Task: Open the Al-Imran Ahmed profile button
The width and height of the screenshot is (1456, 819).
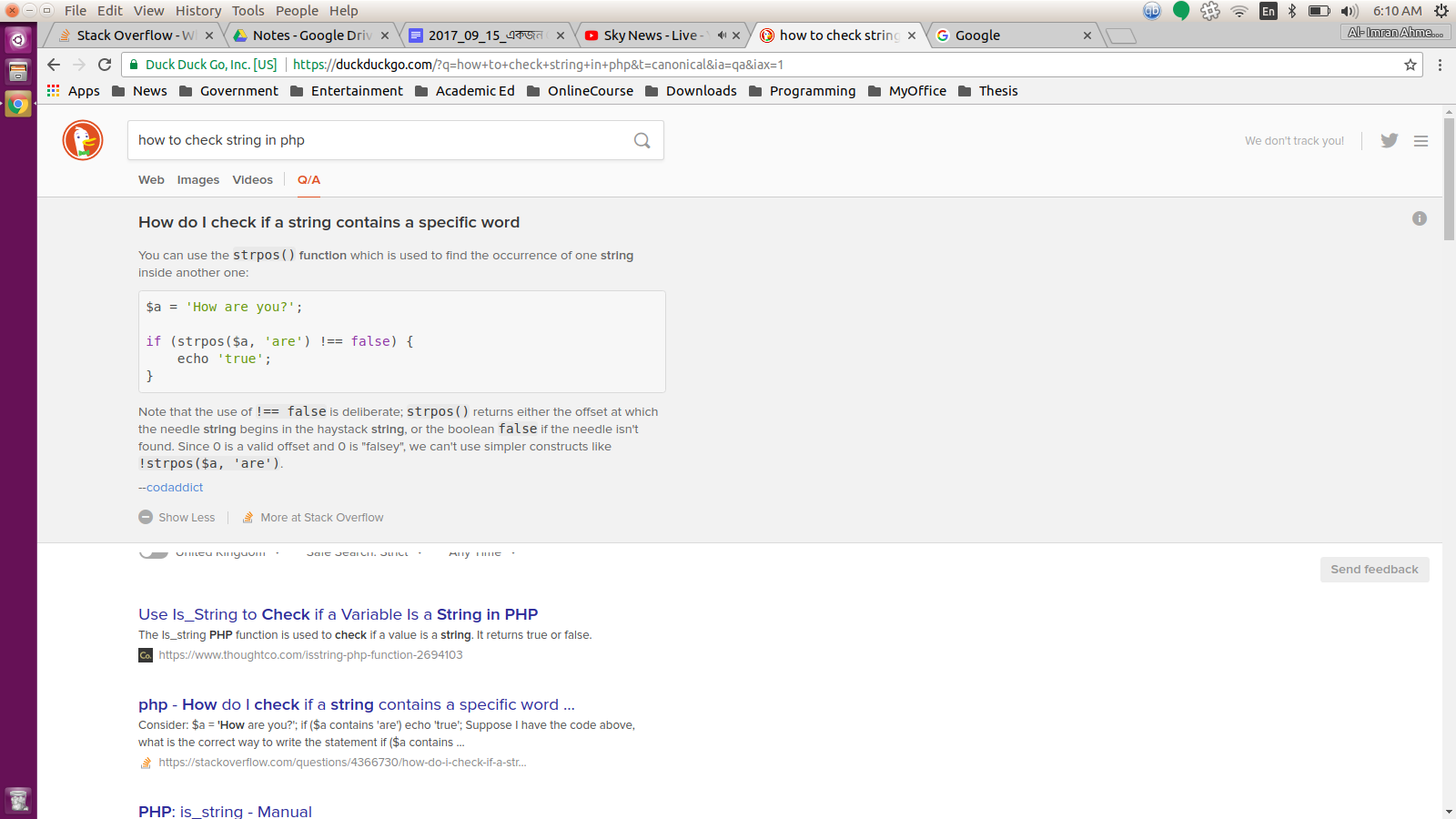Action: (x=1394, y=33)
